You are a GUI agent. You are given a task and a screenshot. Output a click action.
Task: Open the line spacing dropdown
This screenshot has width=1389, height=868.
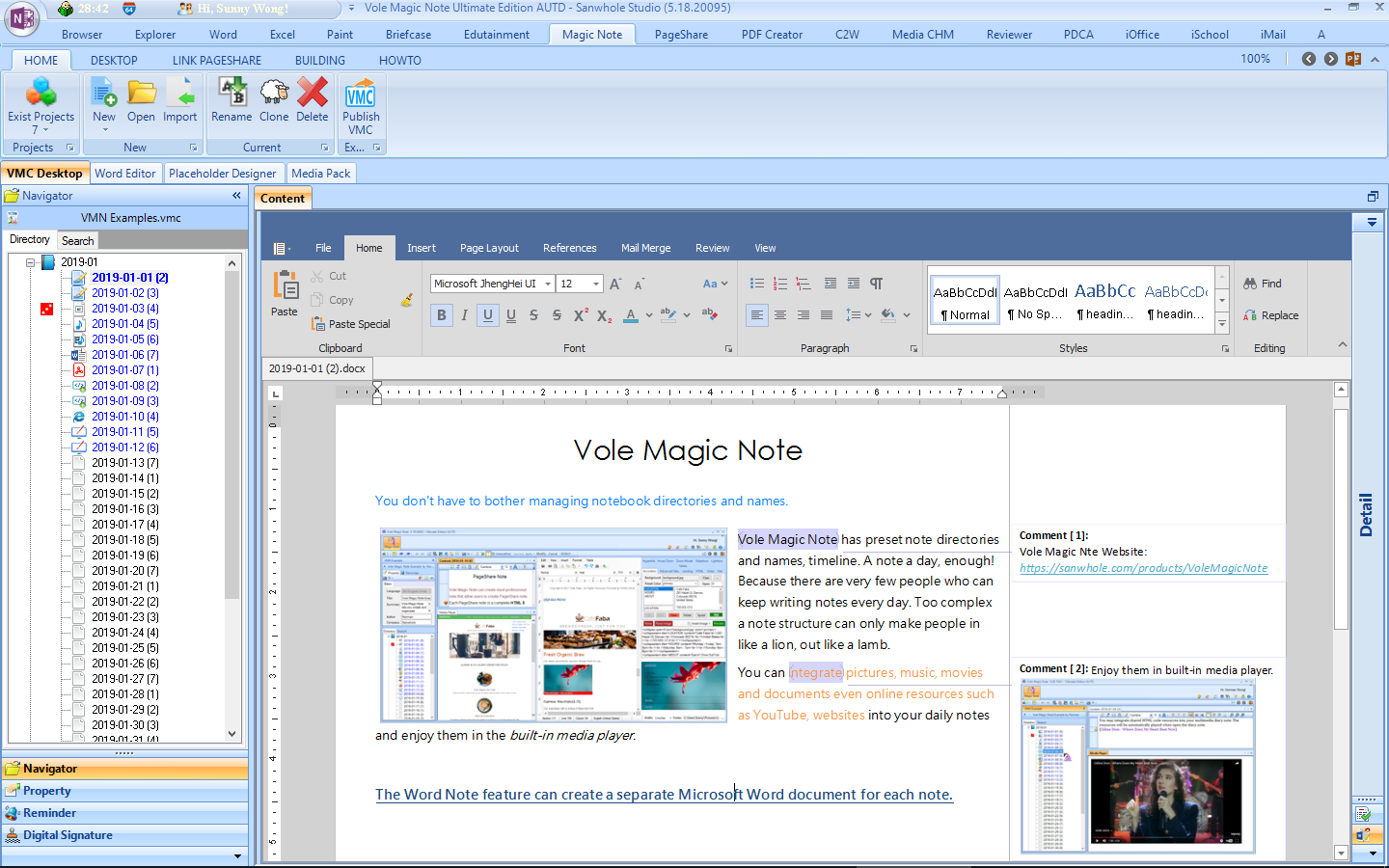858,315
